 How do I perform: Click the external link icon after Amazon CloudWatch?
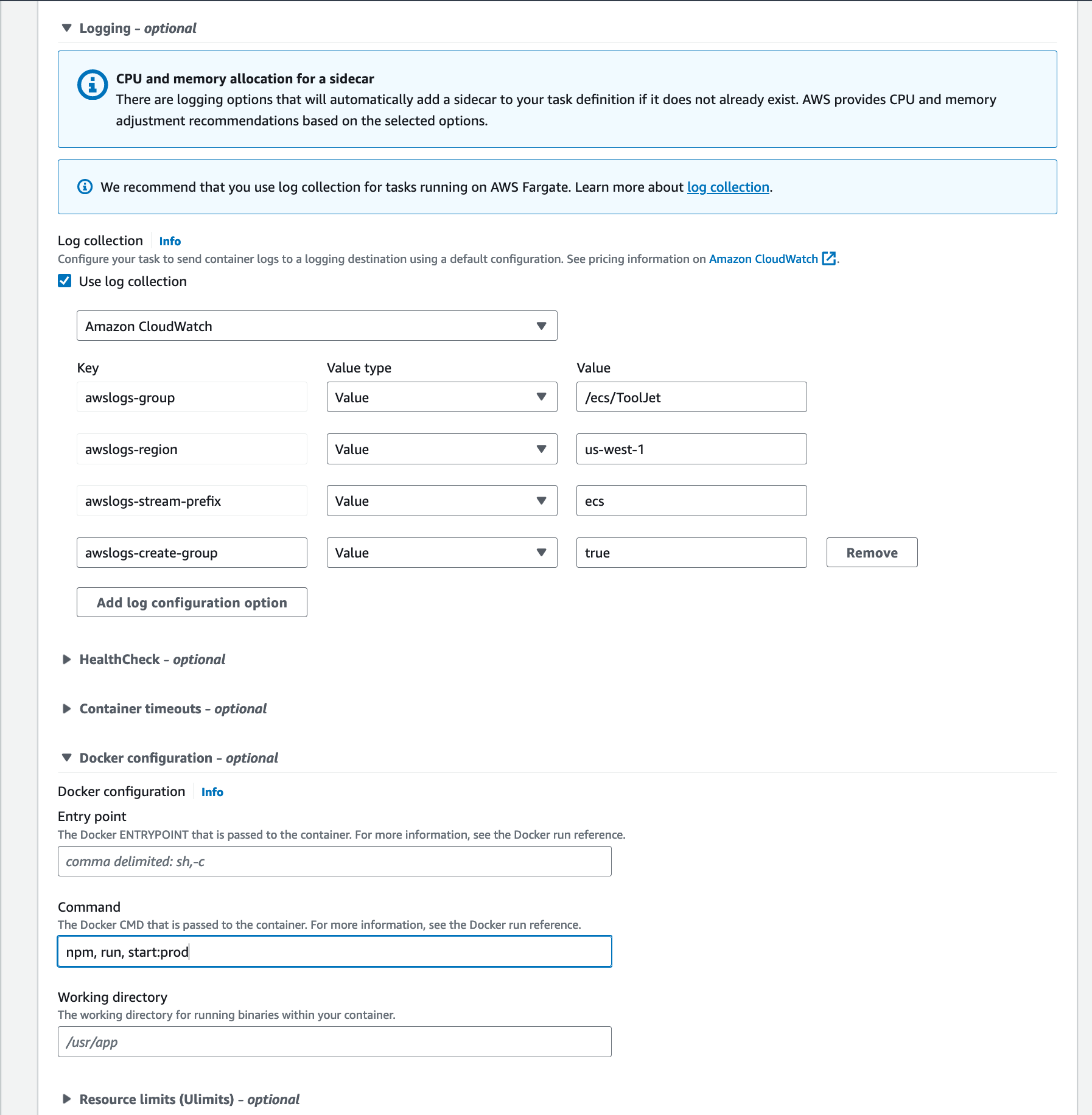click(828, 259)
